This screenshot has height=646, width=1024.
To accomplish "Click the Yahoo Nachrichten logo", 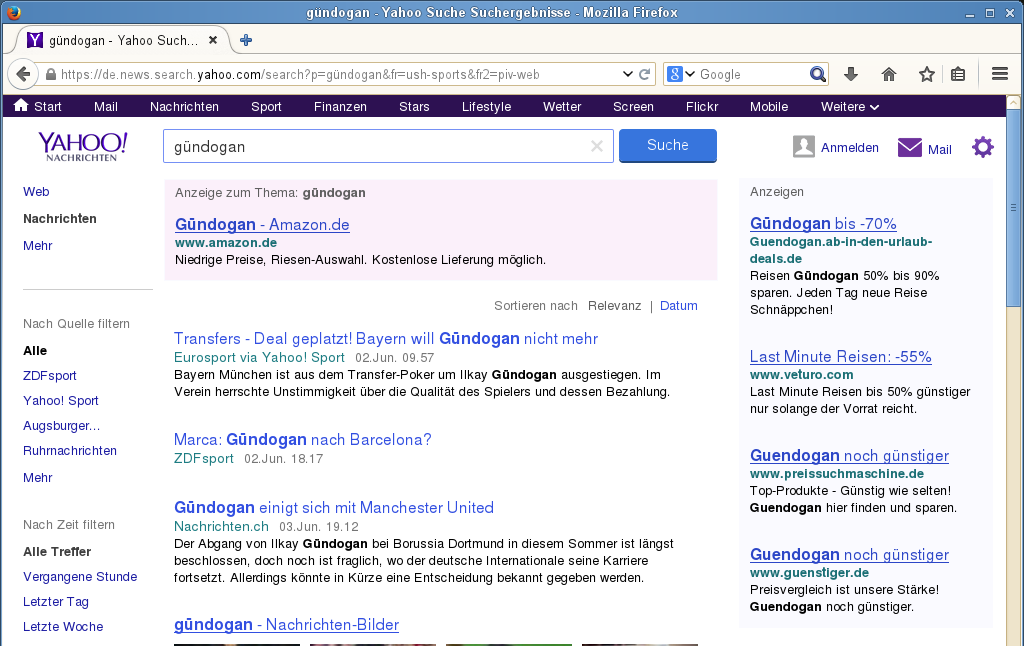I will (x=82, y=146).
